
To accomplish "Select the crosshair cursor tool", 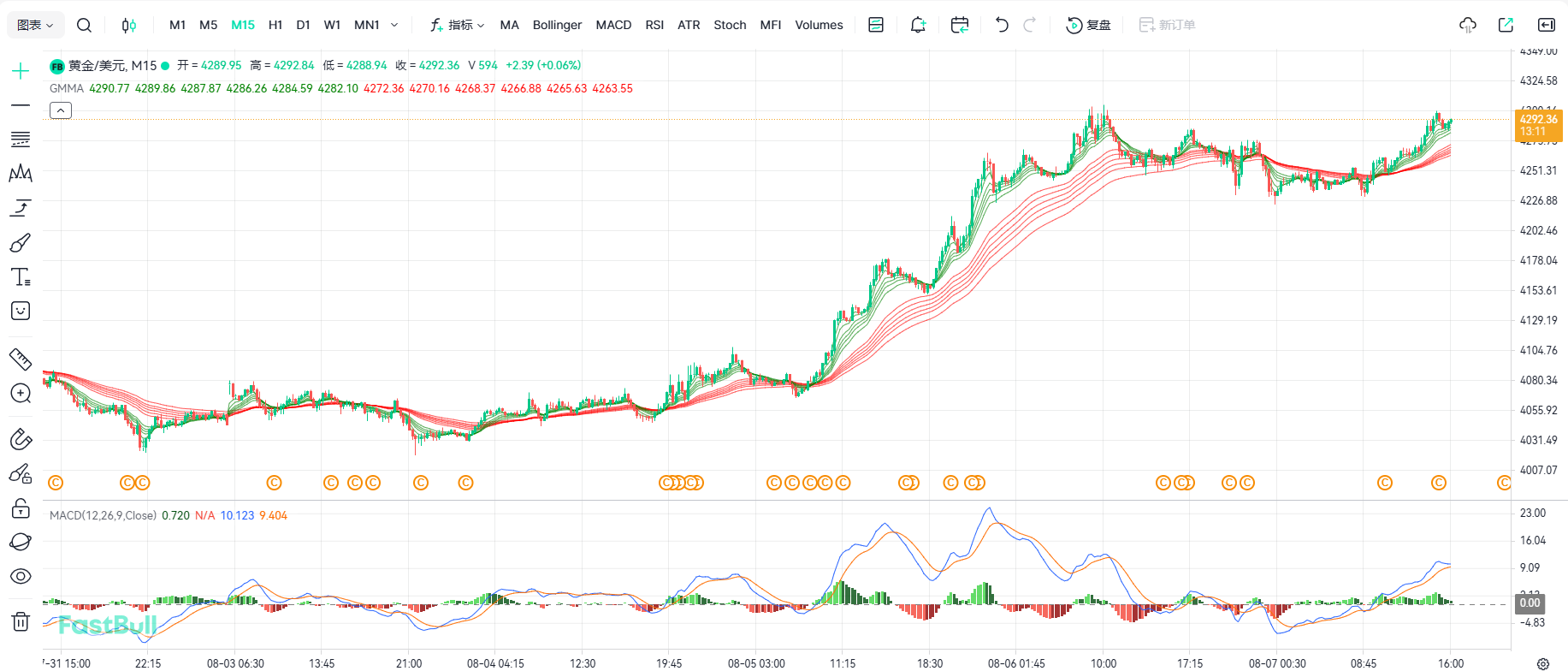I will 21,70.
